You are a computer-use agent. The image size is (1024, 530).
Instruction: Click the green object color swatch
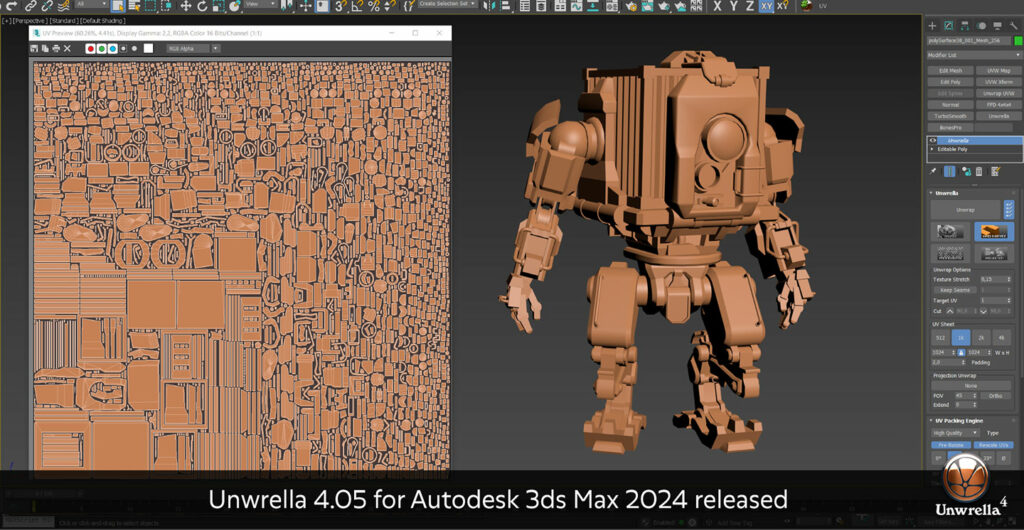pos(1017,40)
